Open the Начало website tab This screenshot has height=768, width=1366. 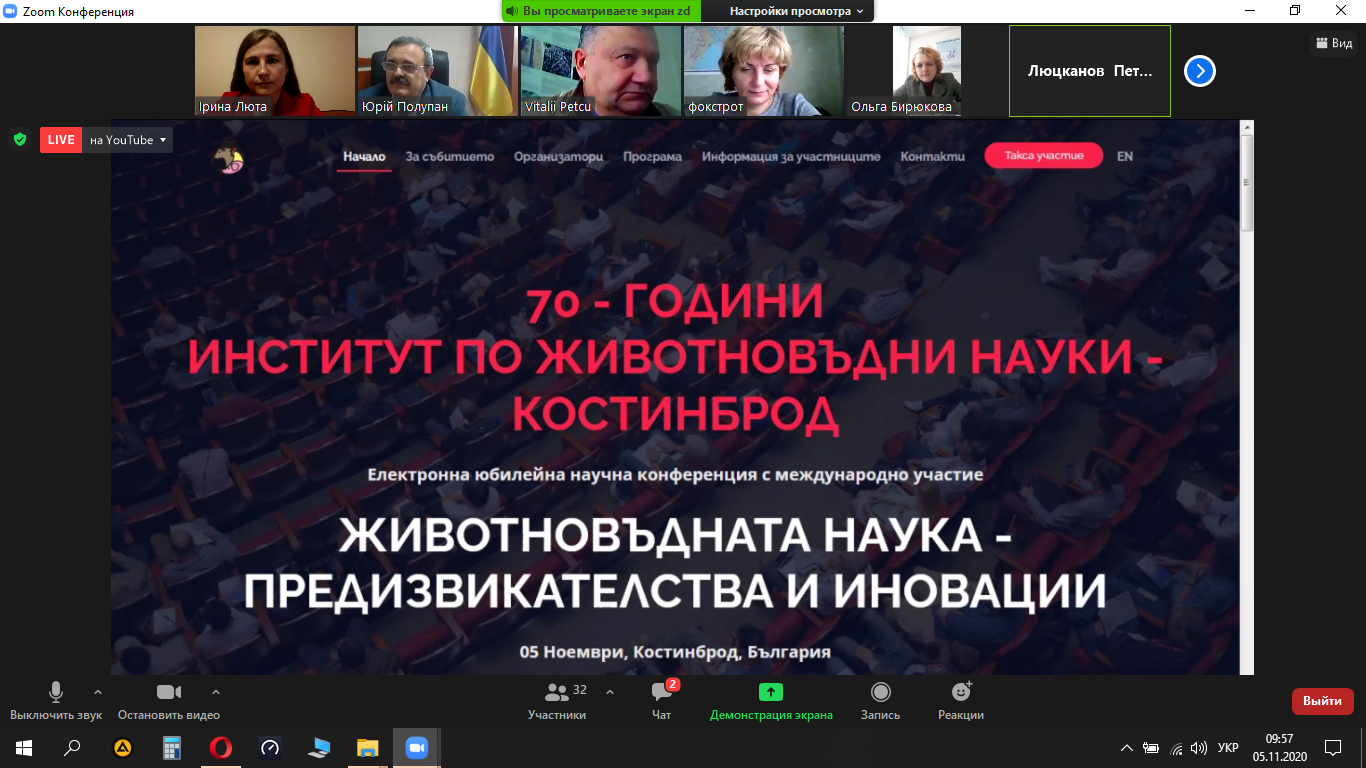(x=364, y=157)
